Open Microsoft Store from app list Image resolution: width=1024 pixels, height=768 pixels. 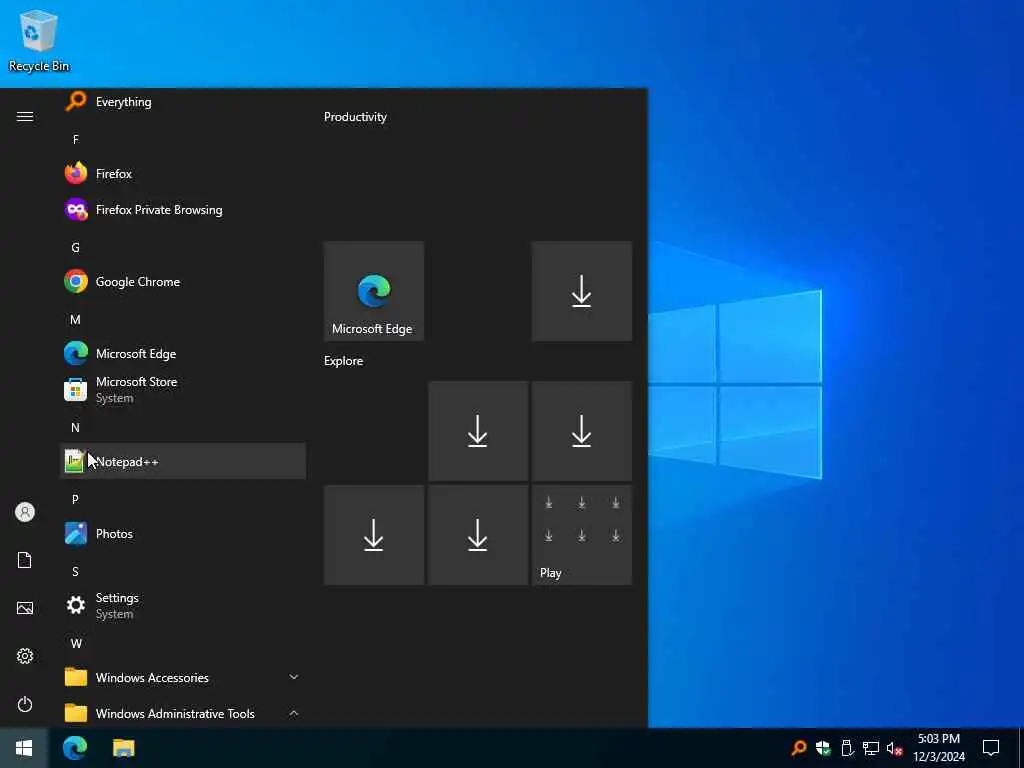[183, 390]
